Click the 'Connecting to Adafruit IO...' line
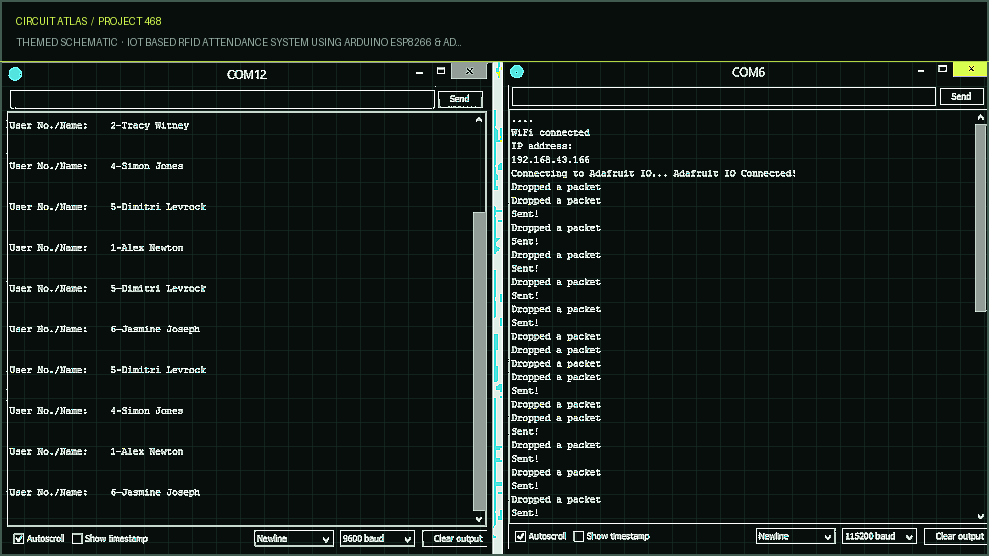989x556 pixels. [x=653, y=173]
